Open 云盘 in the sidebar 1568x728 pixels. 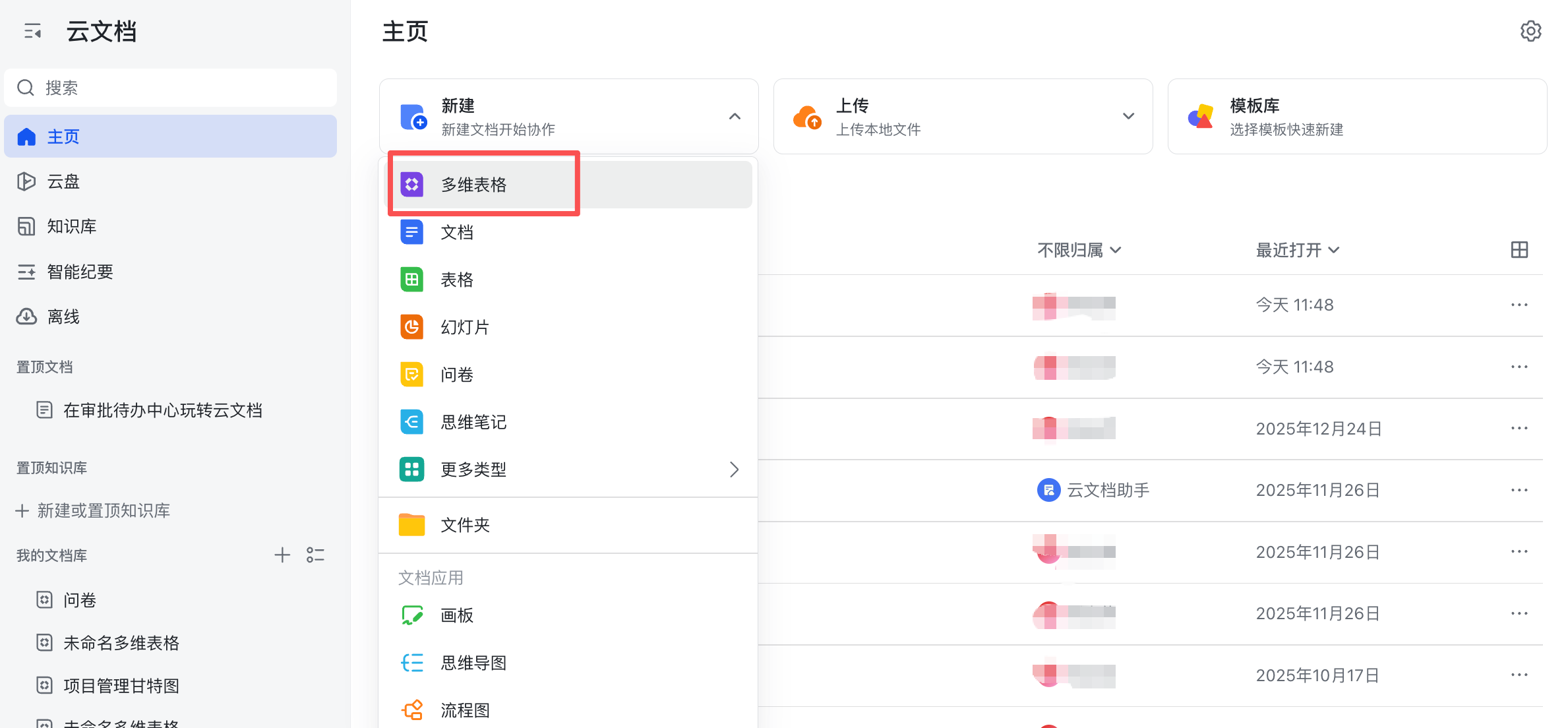[63, 181]
